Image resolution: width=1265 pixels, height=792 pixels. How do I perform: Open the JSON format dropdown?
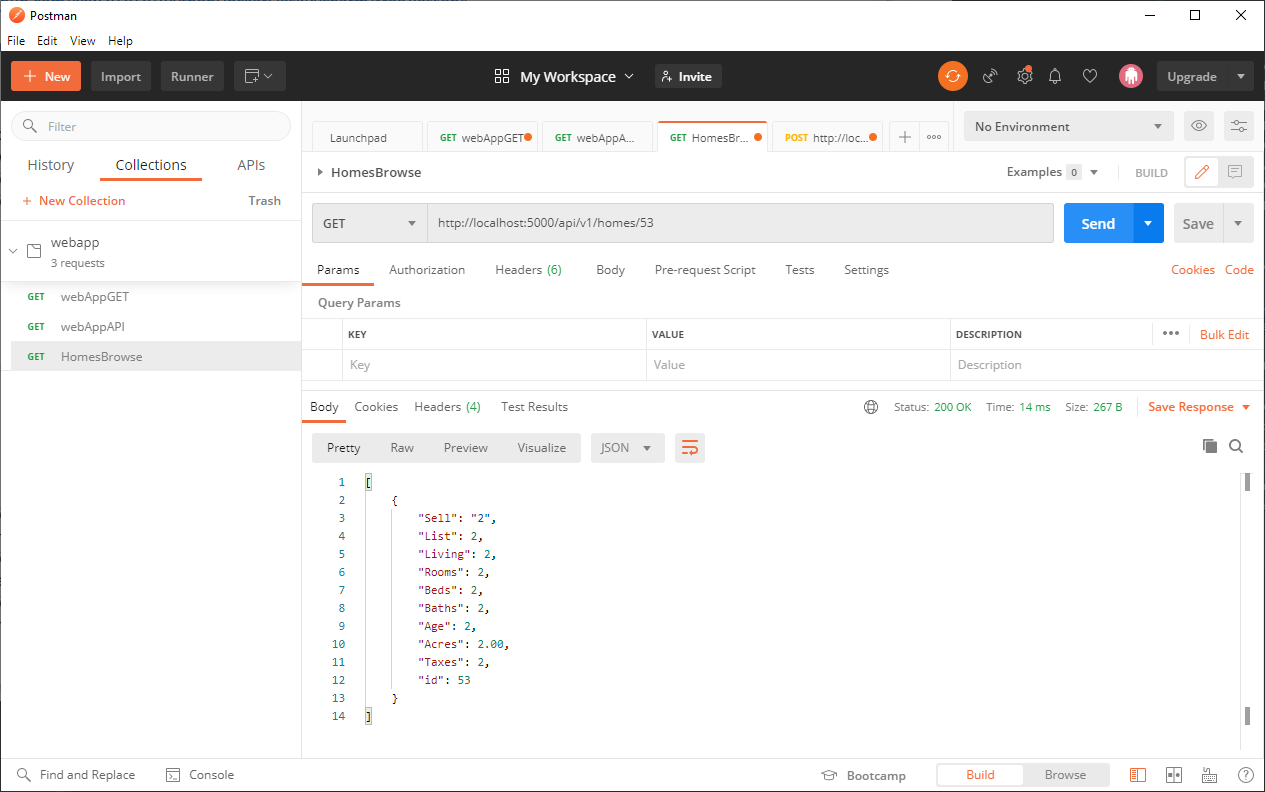click(x=627, y=448)
